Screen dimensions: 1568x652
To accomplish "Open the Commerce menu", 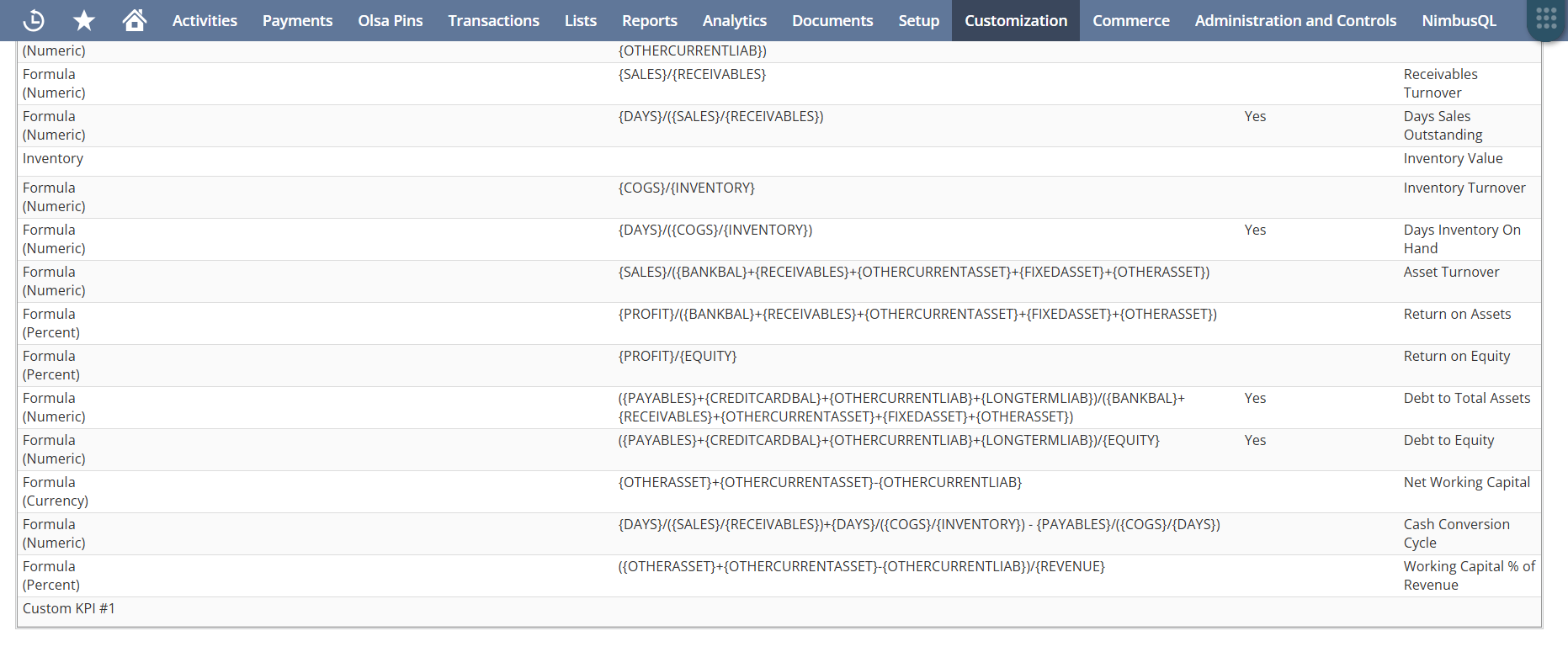I will (x=1130, y=20).
